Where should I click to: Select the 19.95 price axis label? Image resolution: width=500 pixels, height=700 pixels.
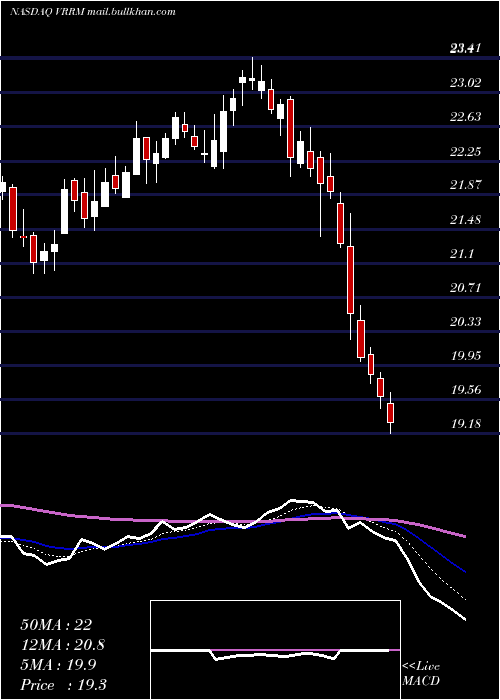coord(465,356)
